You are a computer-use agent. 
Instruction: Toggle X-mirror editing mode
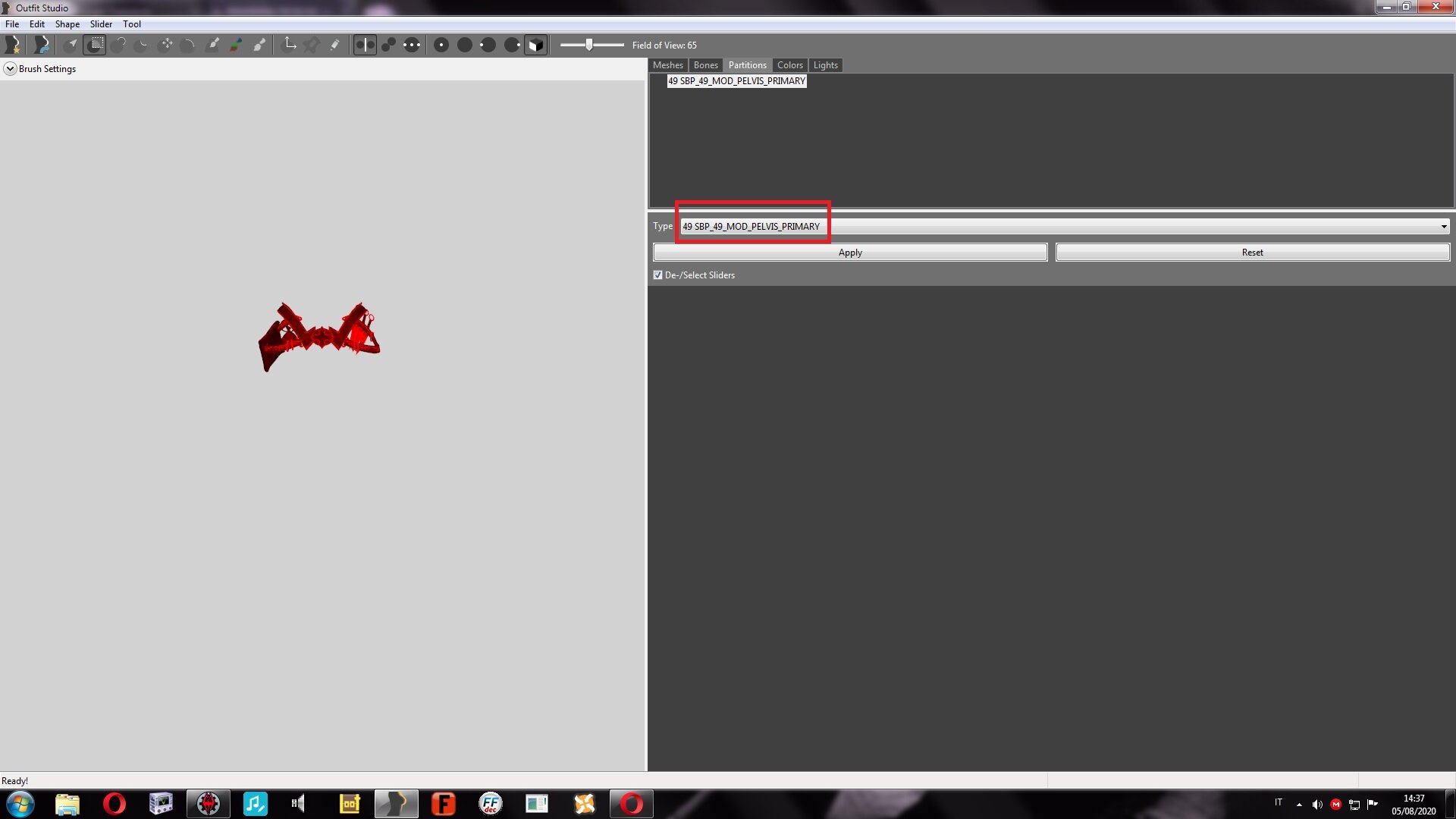[365, 45]
